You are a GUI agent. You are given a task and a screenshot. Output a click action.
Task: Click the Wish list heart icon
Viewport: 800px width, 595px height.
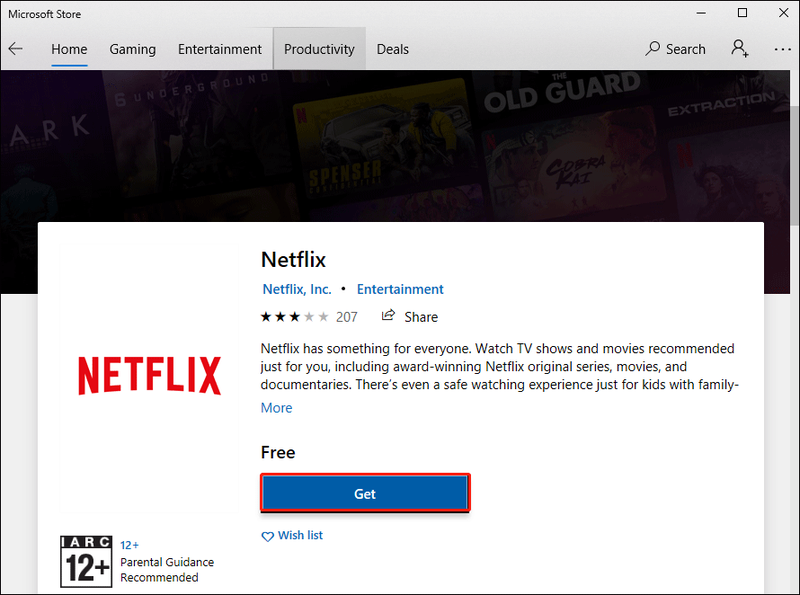click(267, 536)
